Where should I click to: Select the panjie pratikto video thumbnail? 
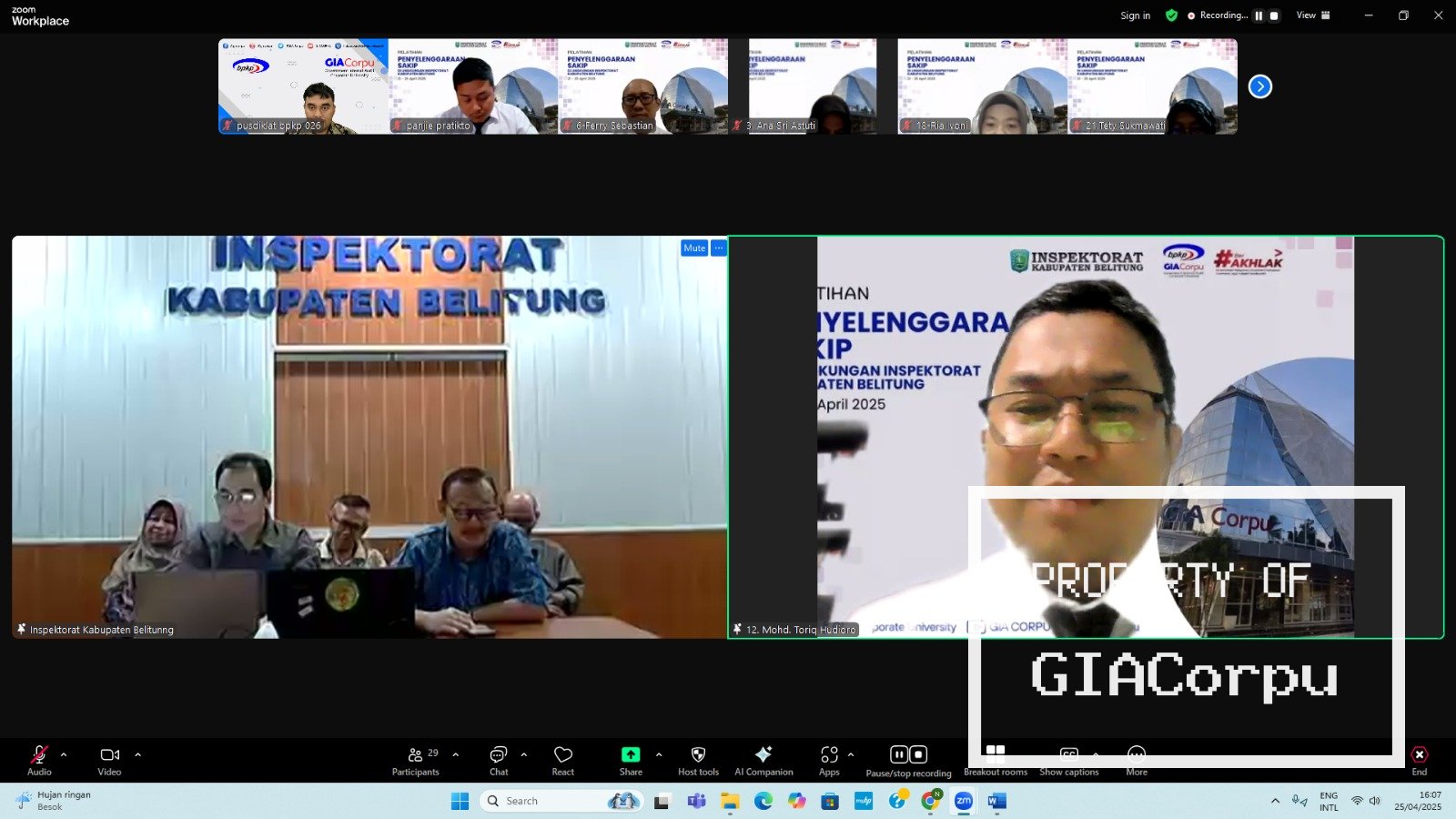tap(473, 86)
